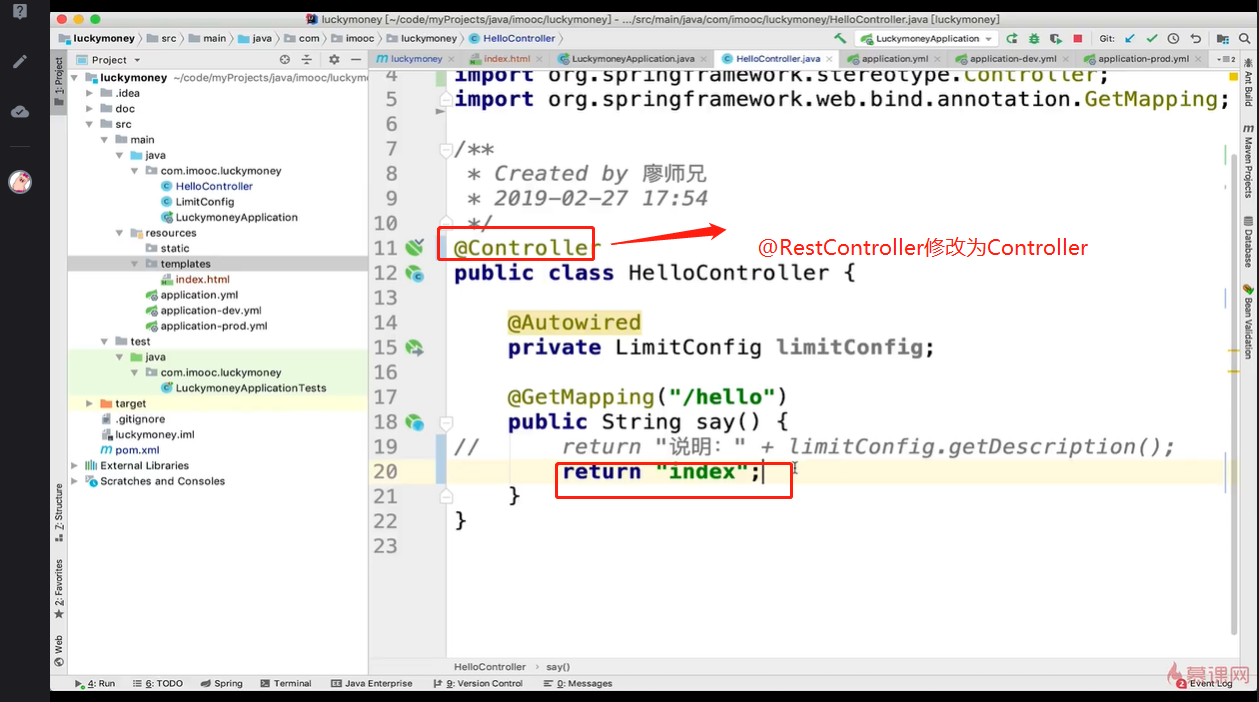The image size is (1259, 702).
Task: Open the Project Structure toolbar icon
Action: (x=1223, y=38)
